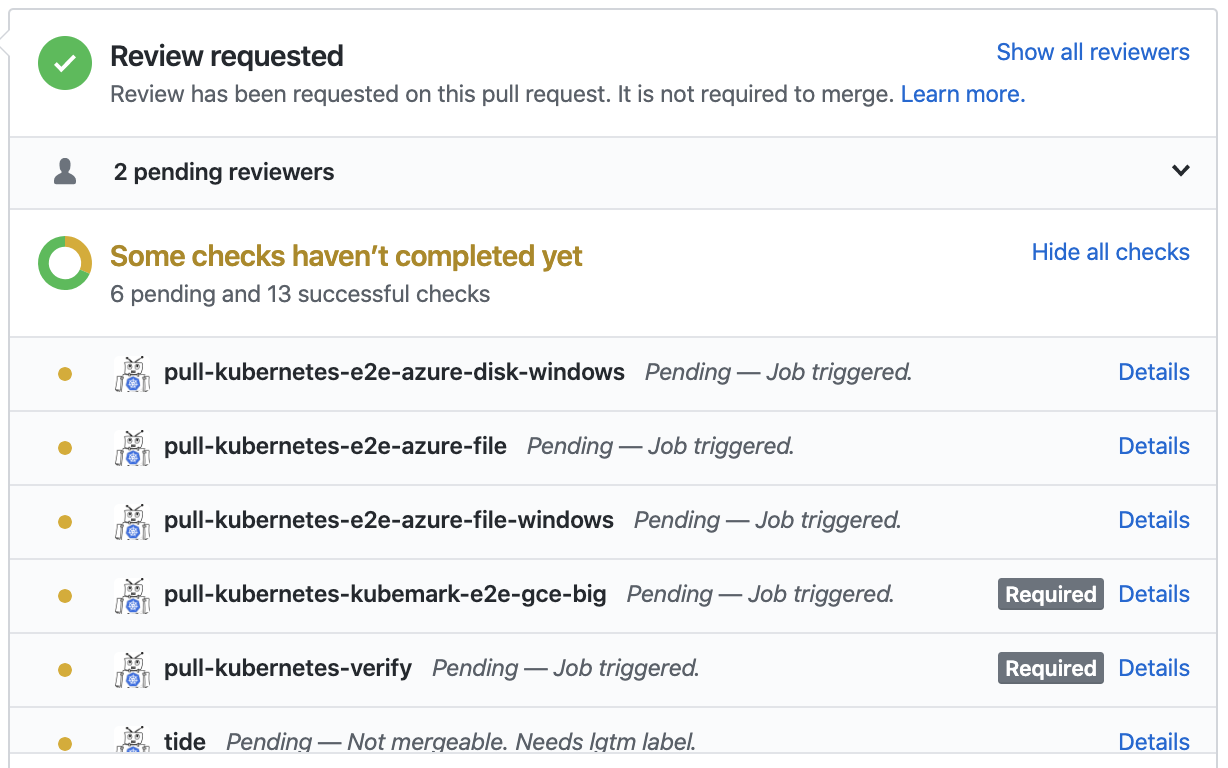The height and width of the screenshot is (768, 1228).
Task: Click the Required badge on pull-kubernetes-kubemark-e2e-gce-big
Action: pyautogui.click(x=1050, y=594)
